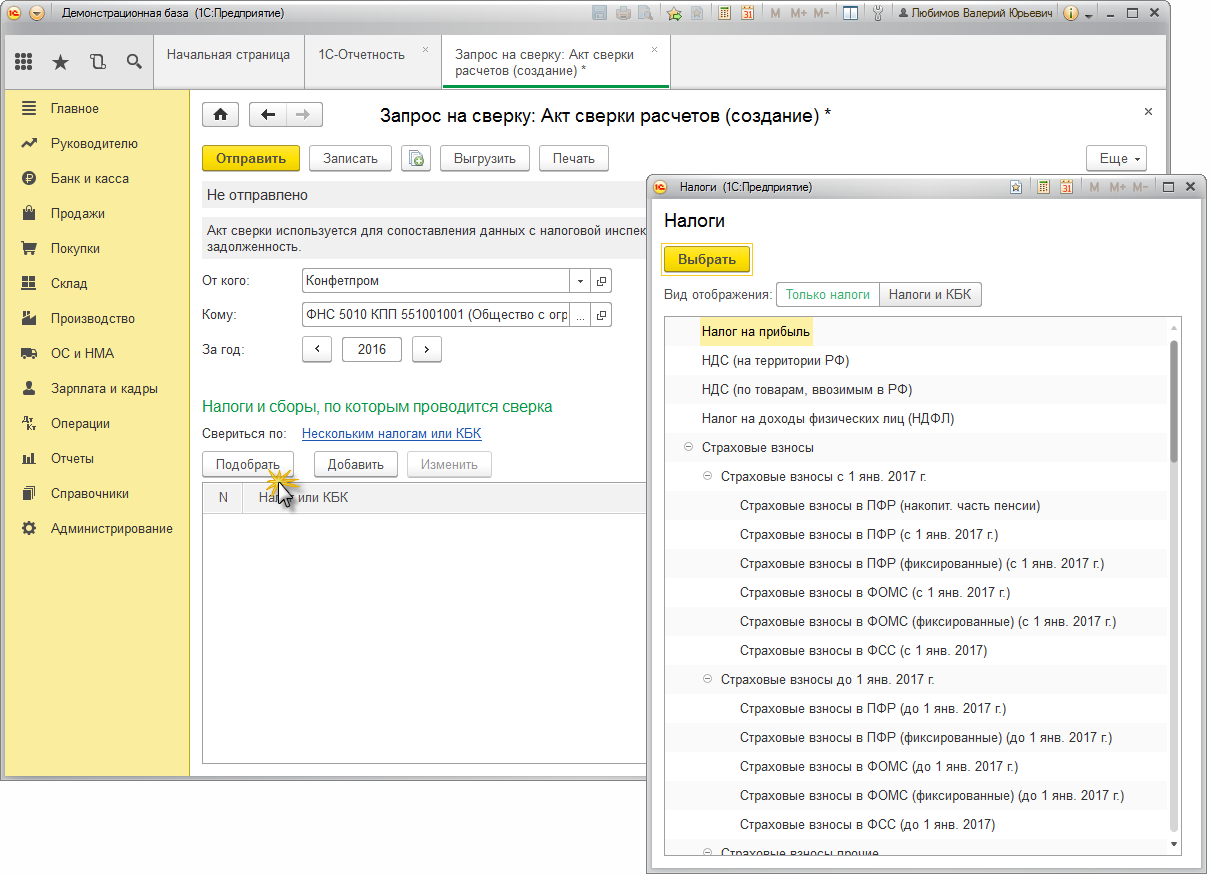The width and height of the screenshot is (1210, 876).
Task: Open selection ellipsis in Кому field
Action: [580, 315]
